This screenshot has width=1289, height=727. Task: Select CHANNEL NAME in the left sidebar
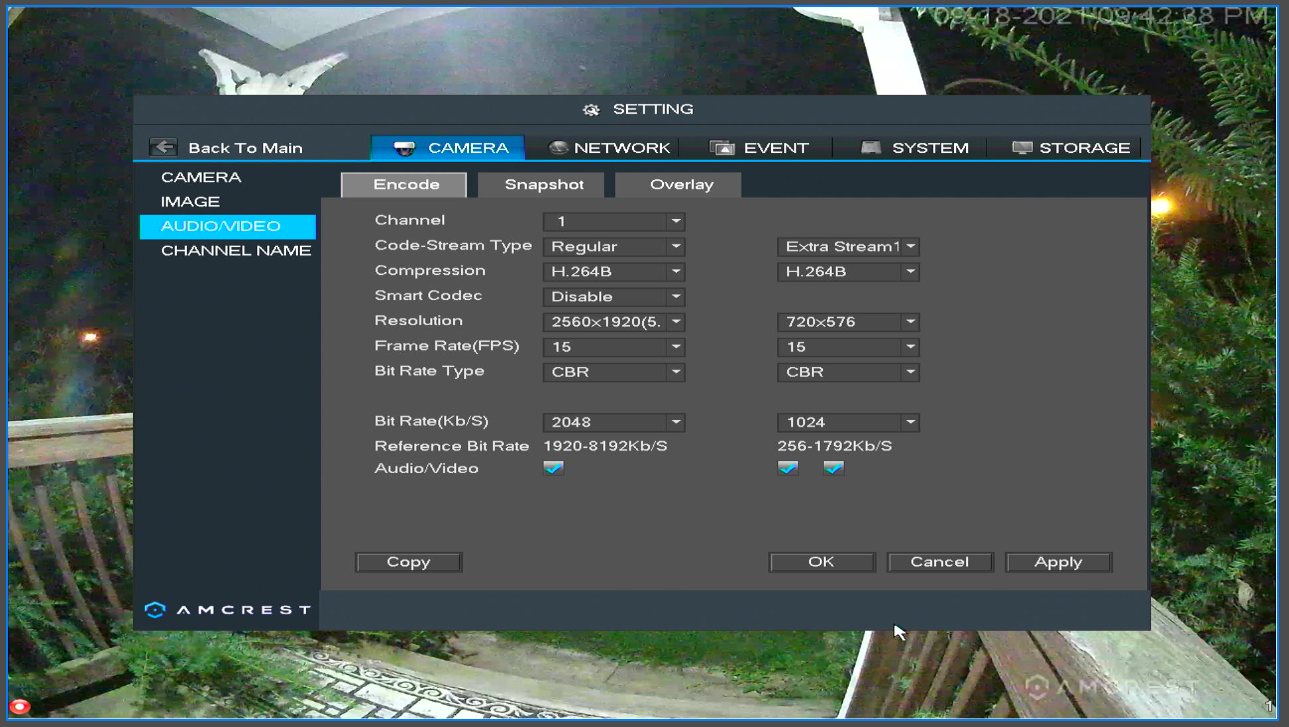click(x=236, y=251)
